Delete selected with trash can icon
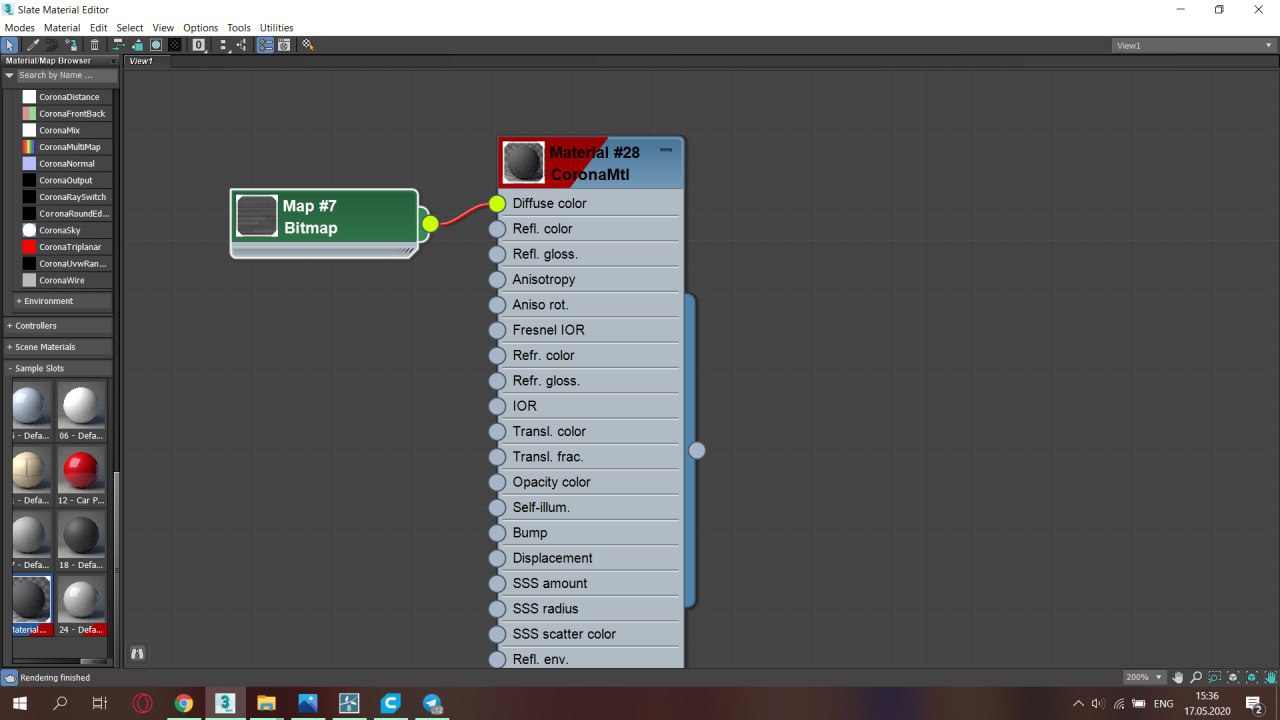The image size is (1280, 720). tap(94, 45)
